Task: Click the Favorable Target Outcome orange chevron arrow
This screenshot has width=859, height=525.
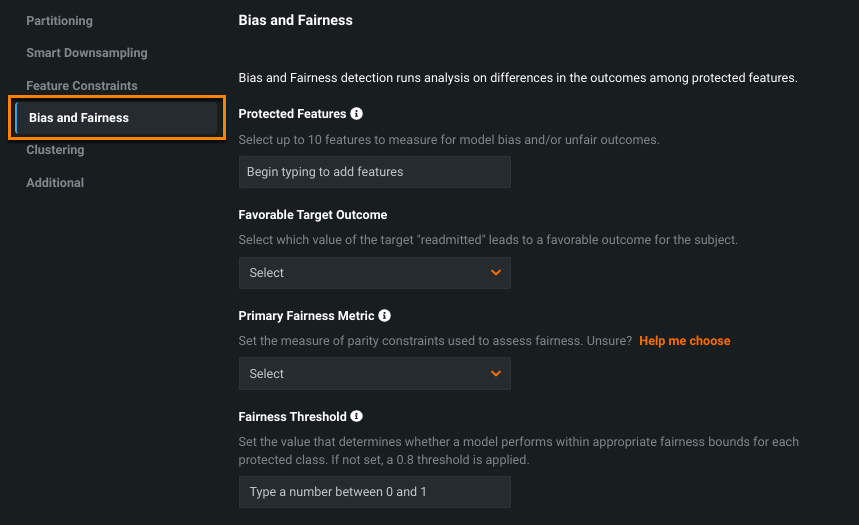Action: click(x=496, y=273)
